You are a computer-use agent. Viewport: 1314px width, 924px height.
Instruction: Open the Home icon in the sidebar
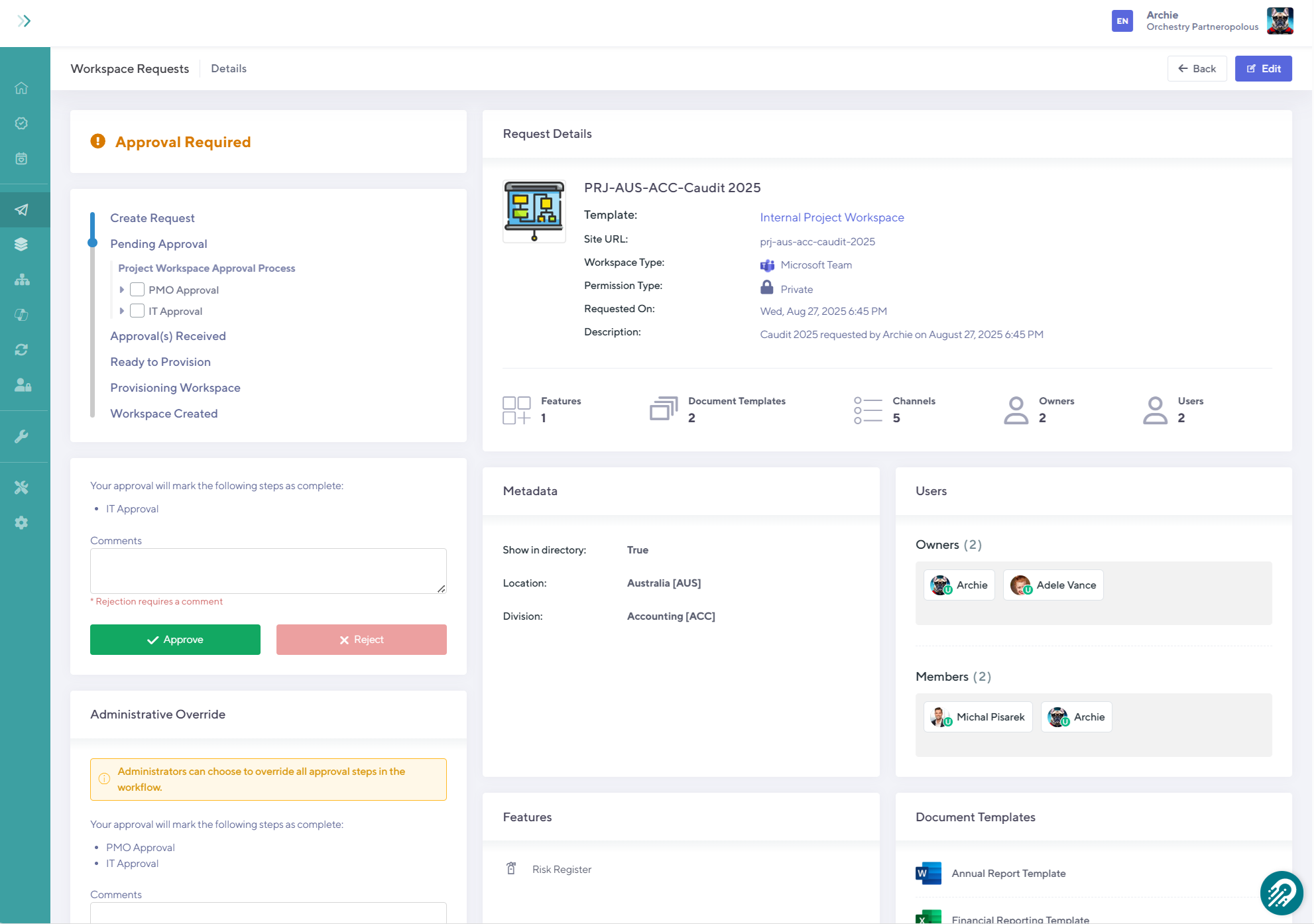(21, 87)
